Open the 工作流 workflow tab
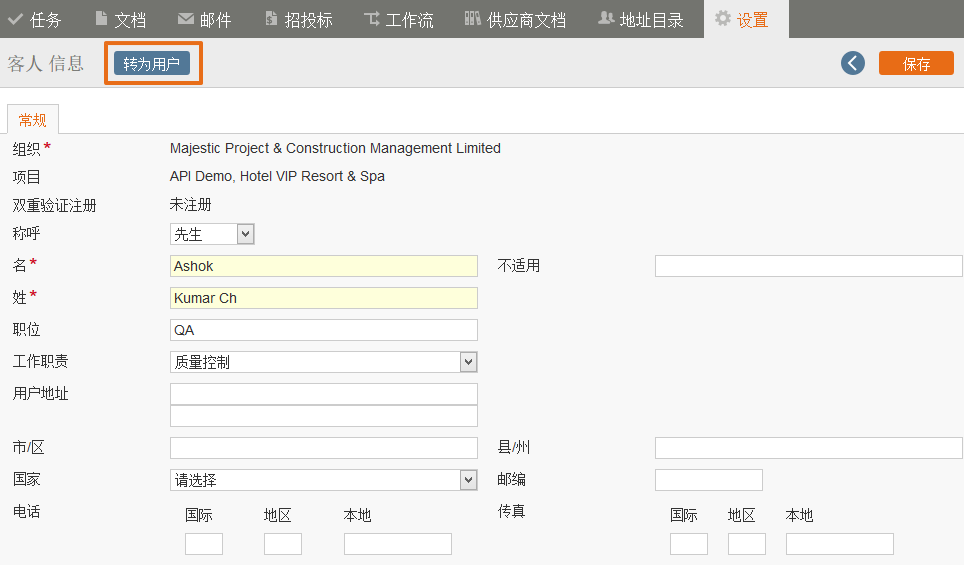 [x=399, y=20]
